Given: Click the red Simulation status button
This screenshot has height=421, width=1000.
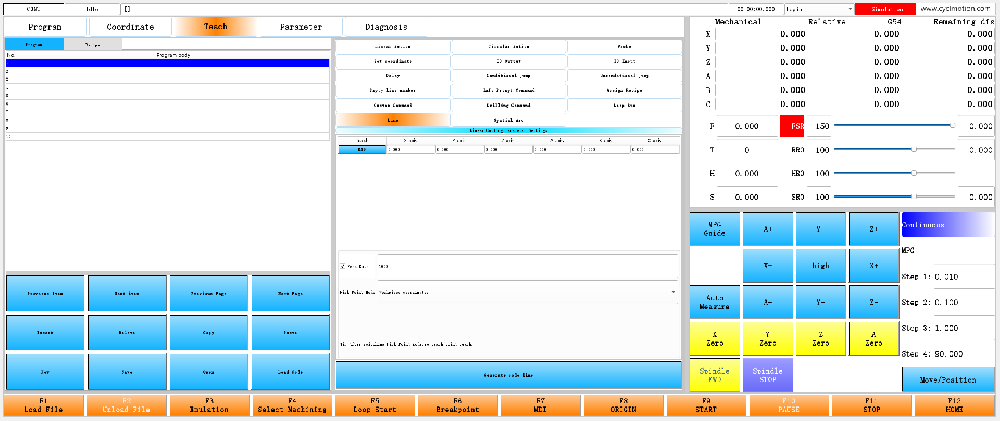Looking at the screenshot, I should coord(887,9).
